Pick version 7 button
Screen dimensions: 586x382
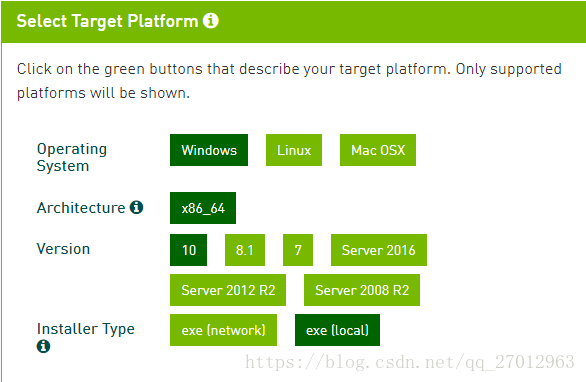(298, 250)
